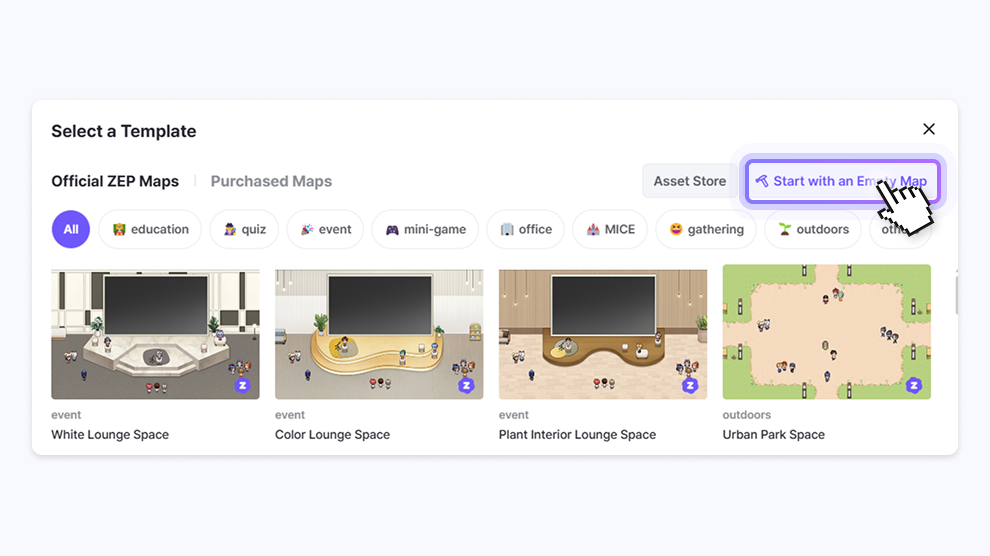This screenshot has height=556, width=990.
Task: Click the hammer icon on Empty Map button
Action: 762,181
